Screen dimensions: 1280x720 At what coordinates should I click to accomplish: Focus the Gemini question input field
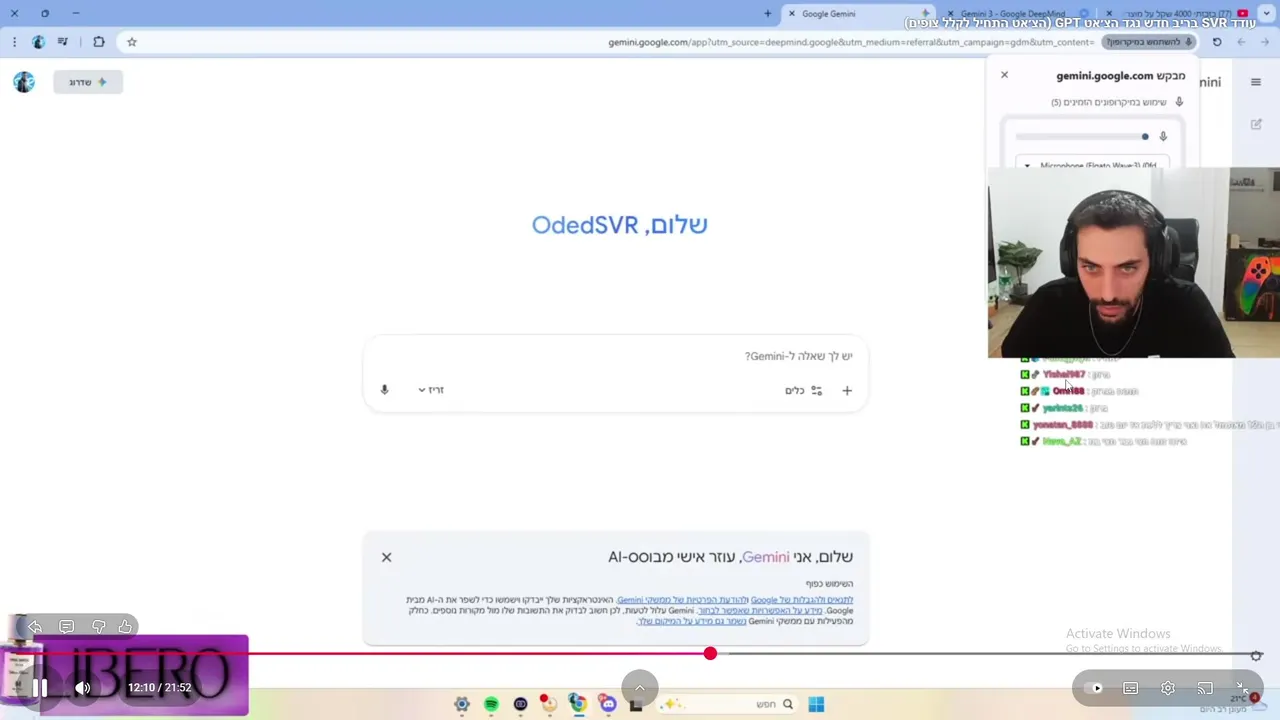[x=615, y=356]
